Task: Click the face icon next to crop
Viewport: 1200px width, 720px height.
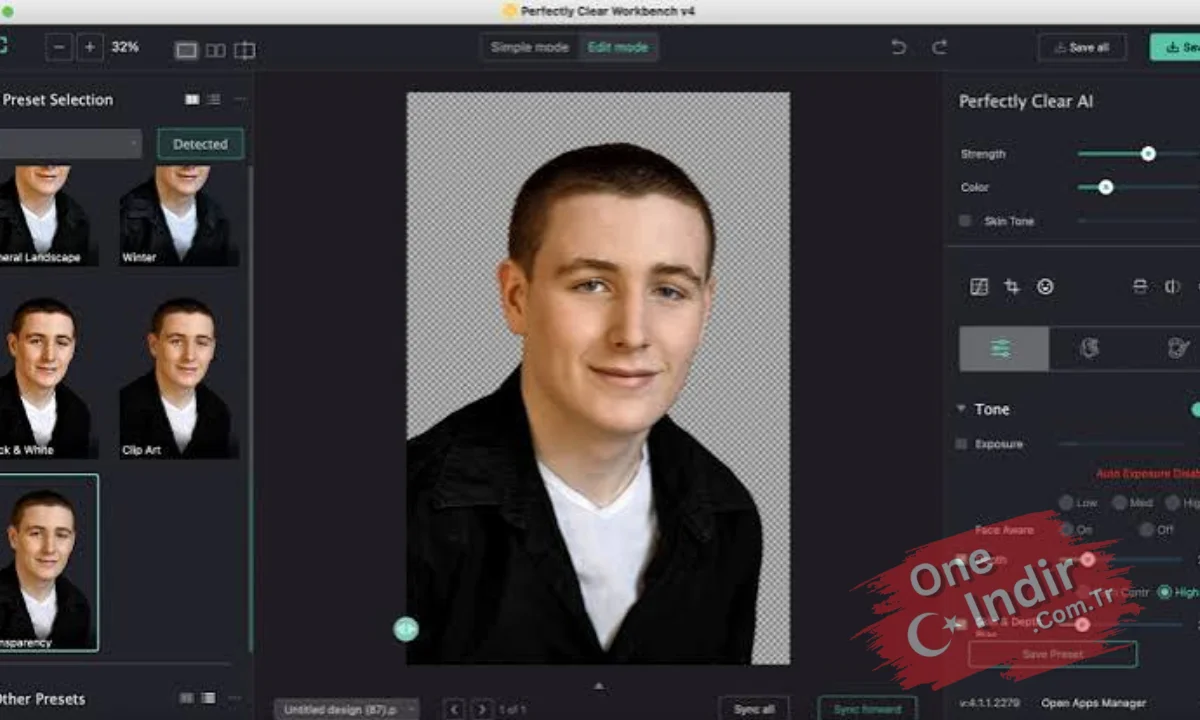Action: coord(1045,287)
